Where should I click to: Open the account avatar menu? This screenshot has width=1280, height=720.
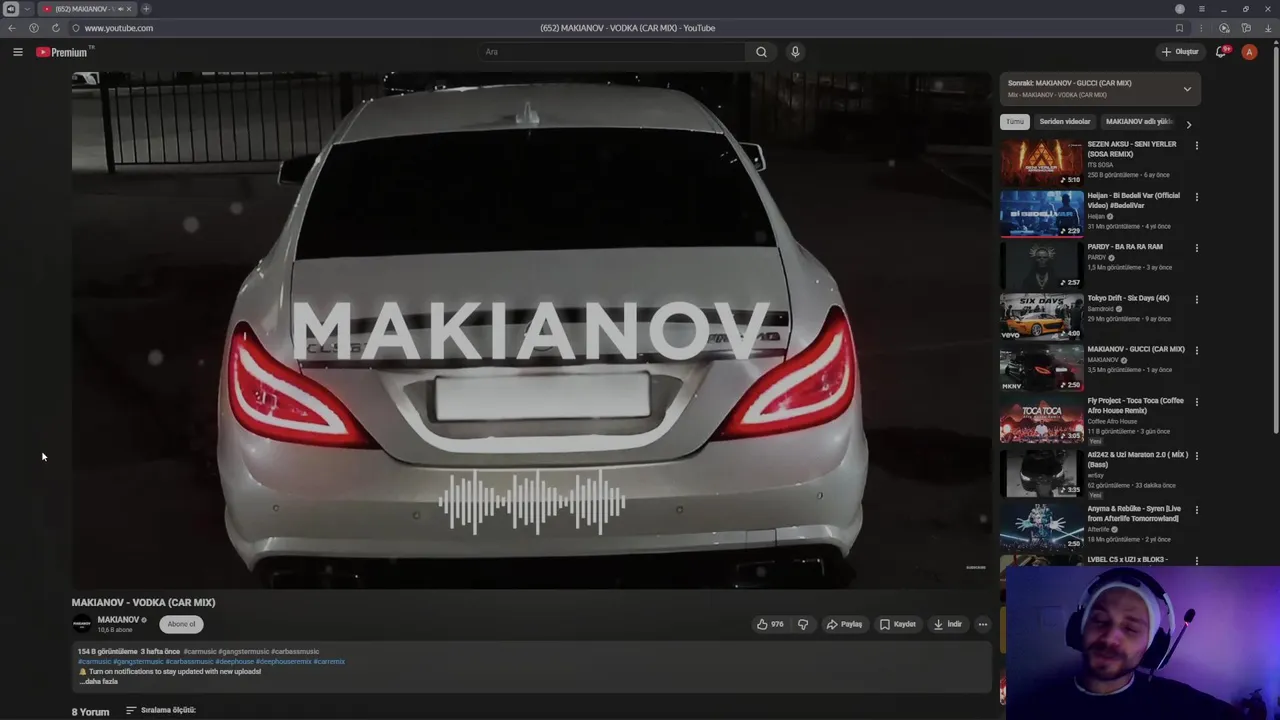point(1249,52)
